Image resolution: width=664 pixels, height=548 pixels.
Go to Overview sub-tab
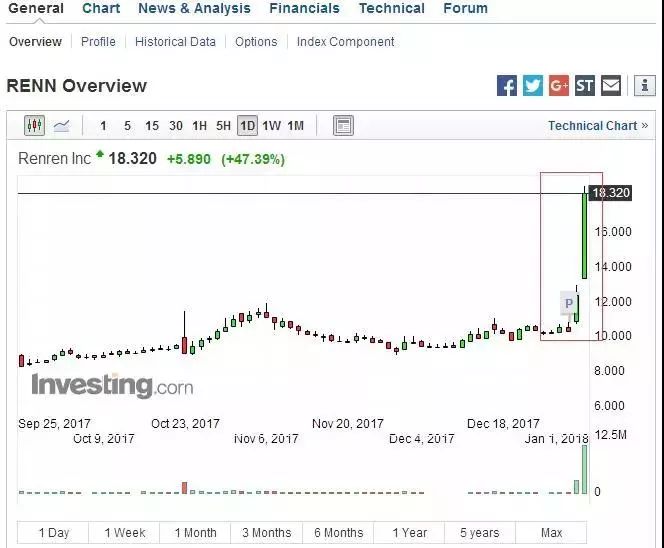pyautogui.click(x=36, y=42)
